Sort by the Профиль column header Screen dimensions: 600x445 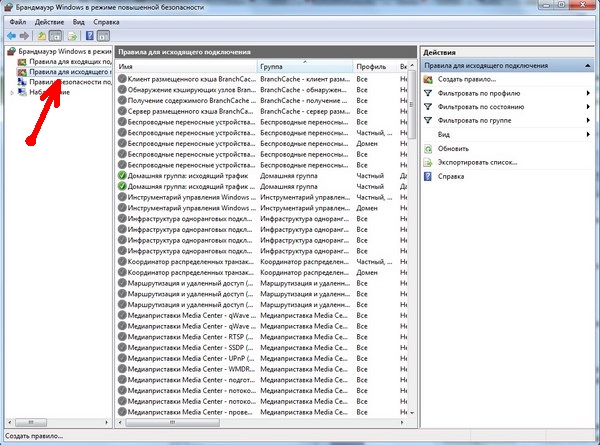click(375, 67)
